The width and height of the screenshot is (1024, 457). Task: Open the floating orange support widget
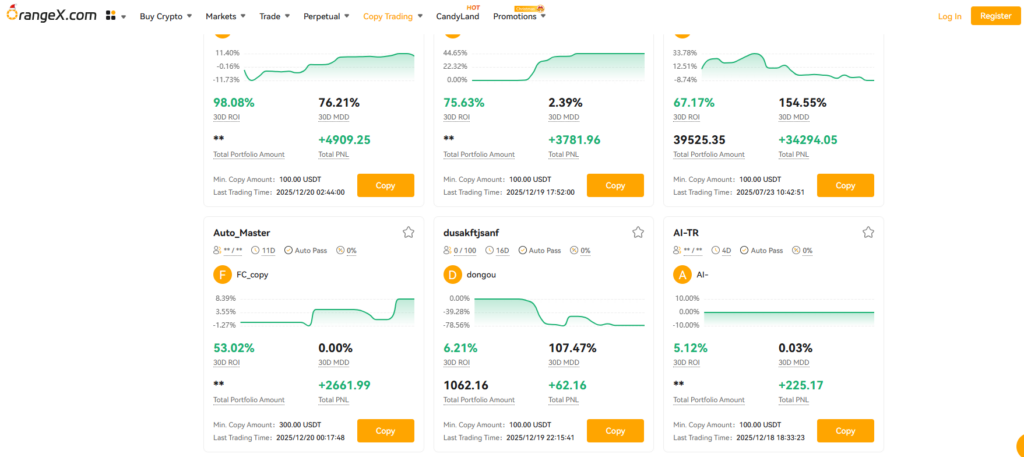click(1018, 445)
